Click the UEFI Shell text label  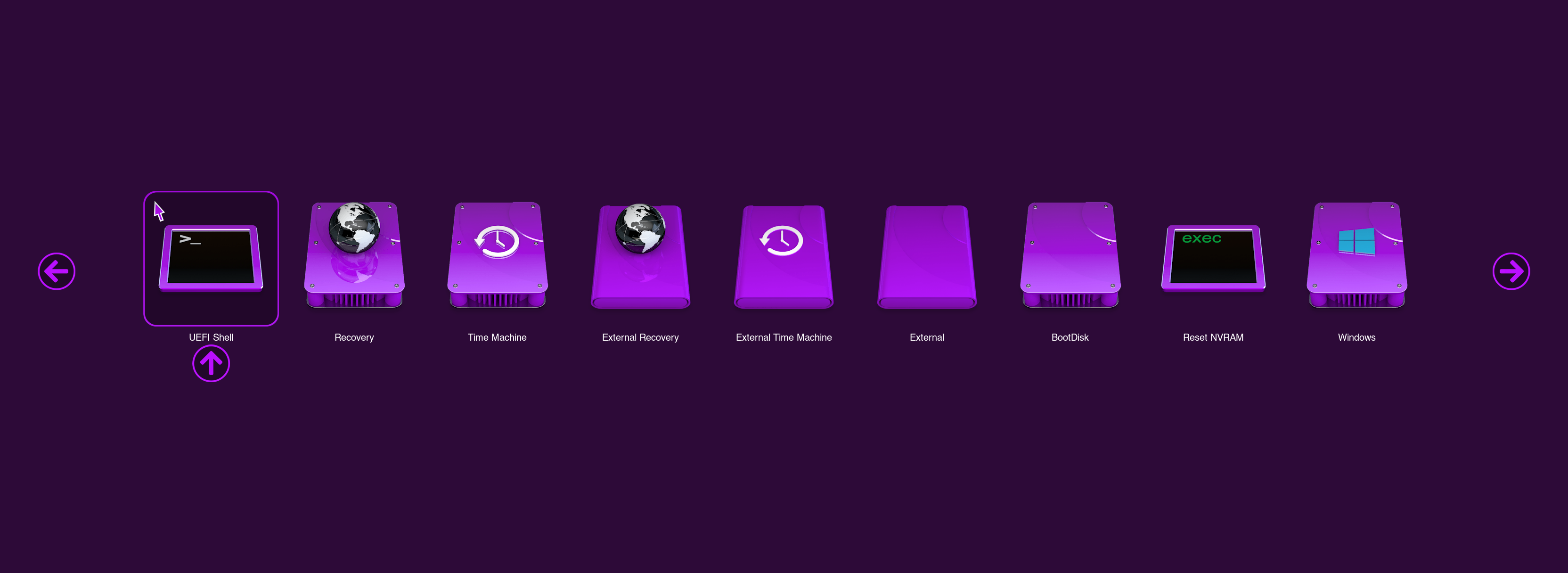[x=211, y=337]
